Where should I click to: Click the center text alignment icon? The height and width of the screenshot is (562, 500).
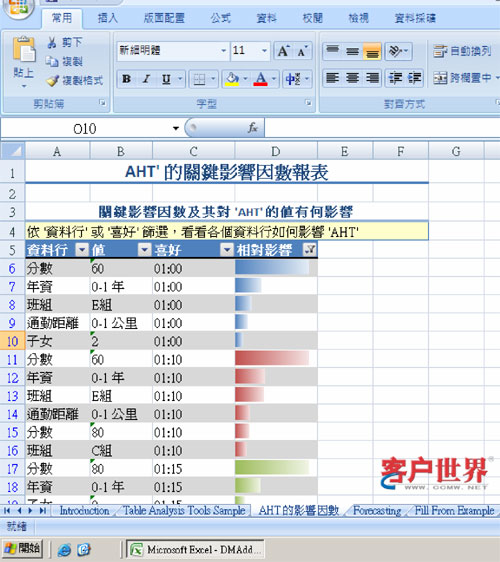coord(353,78)
